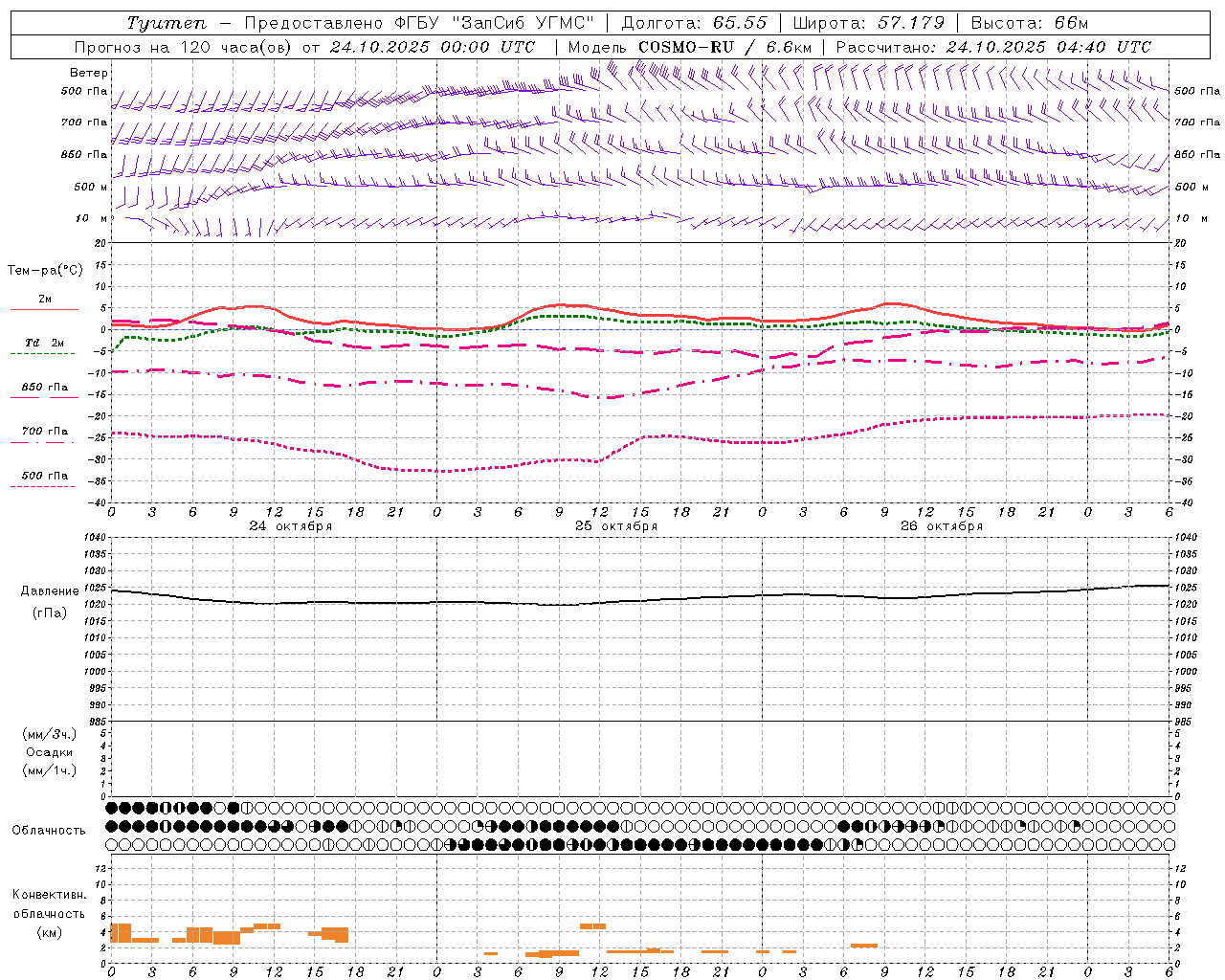The width and height of the screenshot is (1225, 980).
Task: Click '10 м' label left of wind panel
Action: pos(91,218)
